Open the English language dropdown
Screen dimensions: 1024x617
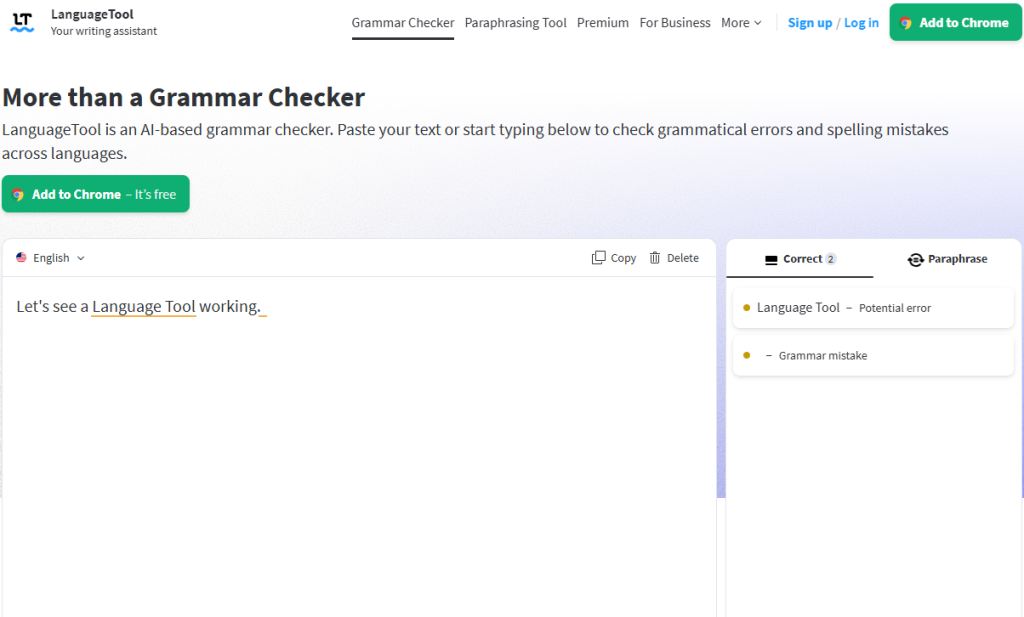(50, 258)
